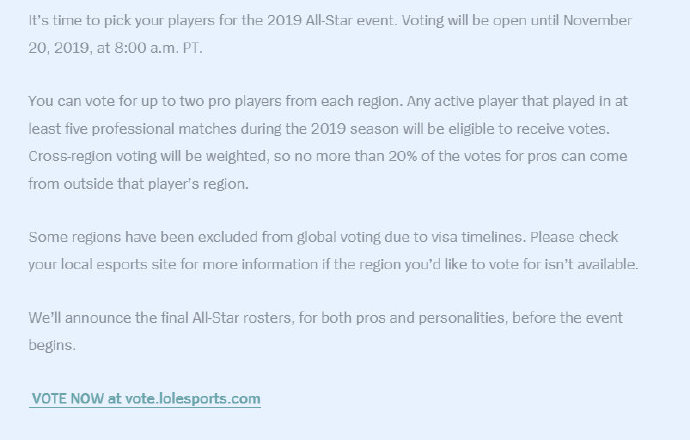Screen dimensions: 690x440
Task: Click the word "personalities" in the last paragraph
Action: point(463,318)
